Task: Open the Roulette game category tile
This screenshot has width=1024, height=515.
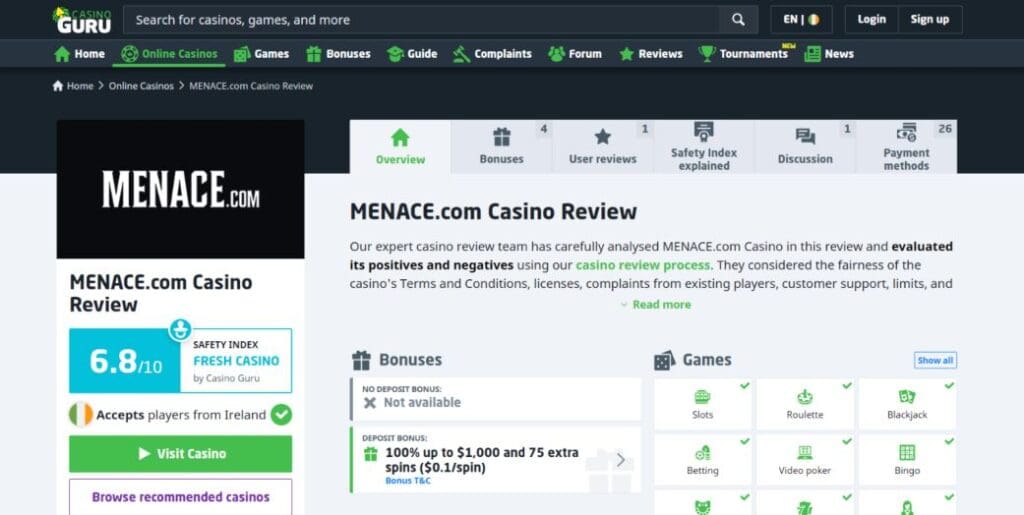Action: pos(804,404)
